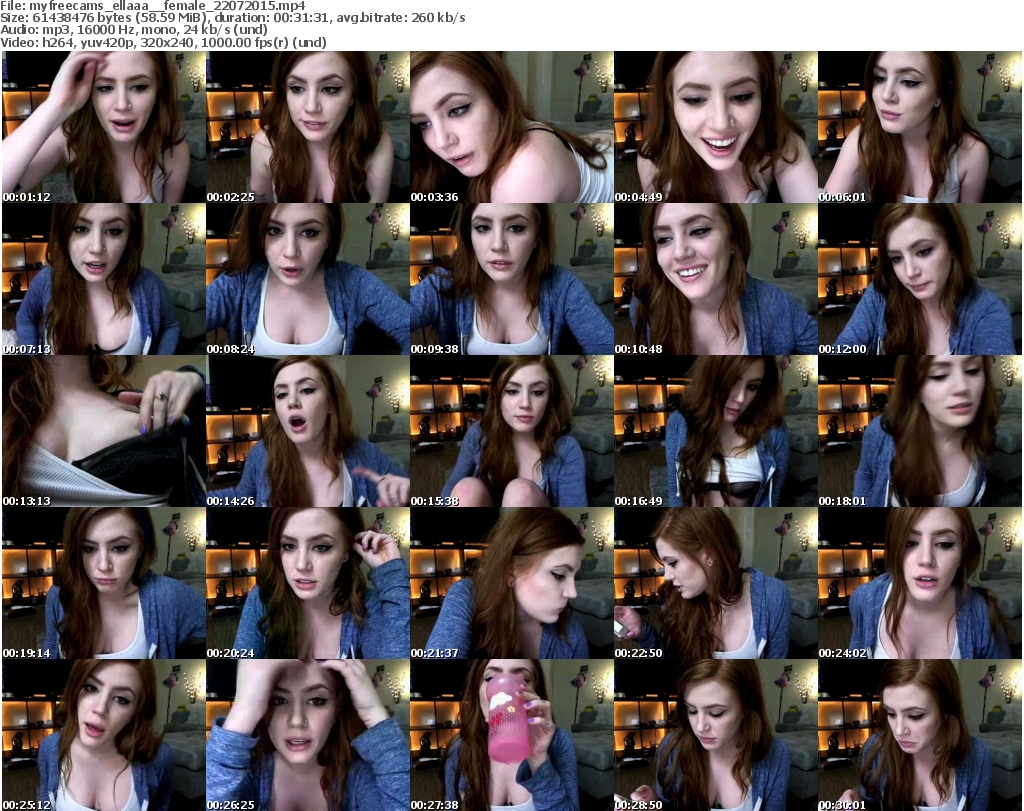Select the thumbnail stamped 00:15:38
Image resolution: width=1024 pixels, height=811 pixels.
(x=511, y=431)
